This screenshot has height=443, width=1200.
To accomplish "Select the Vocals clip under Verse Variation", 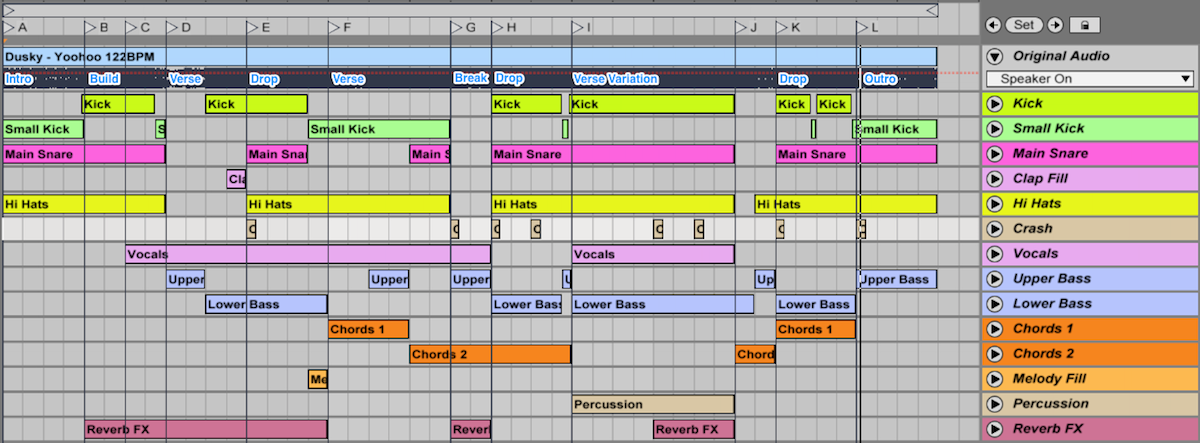I will [x=653, y=254].
